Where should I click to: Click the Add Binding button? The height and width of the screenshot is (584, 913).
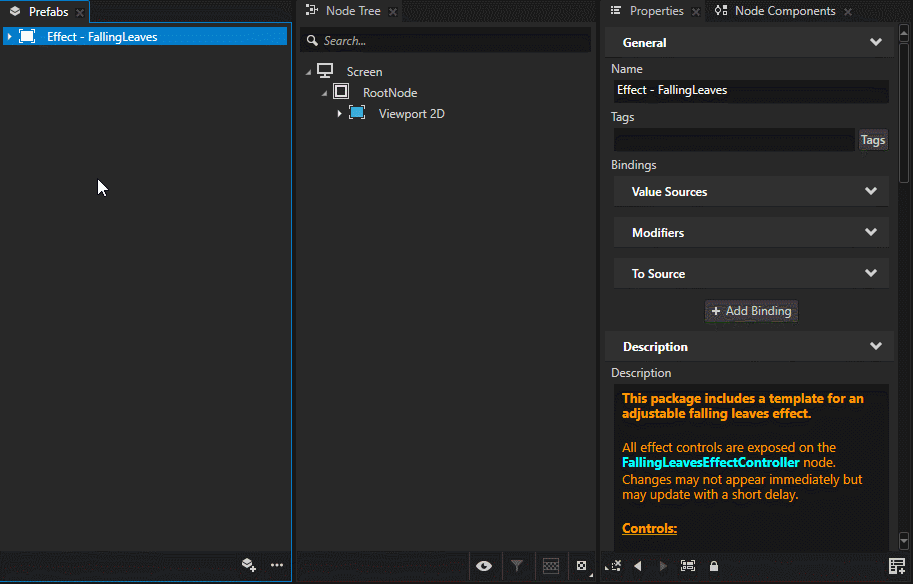pyautogui.click(x=751, y=311)
